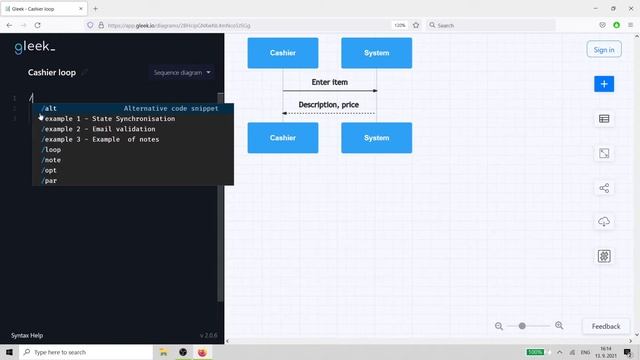
Task: Open File Explorer from the taskbar
Action: click(x=164, y=352)
